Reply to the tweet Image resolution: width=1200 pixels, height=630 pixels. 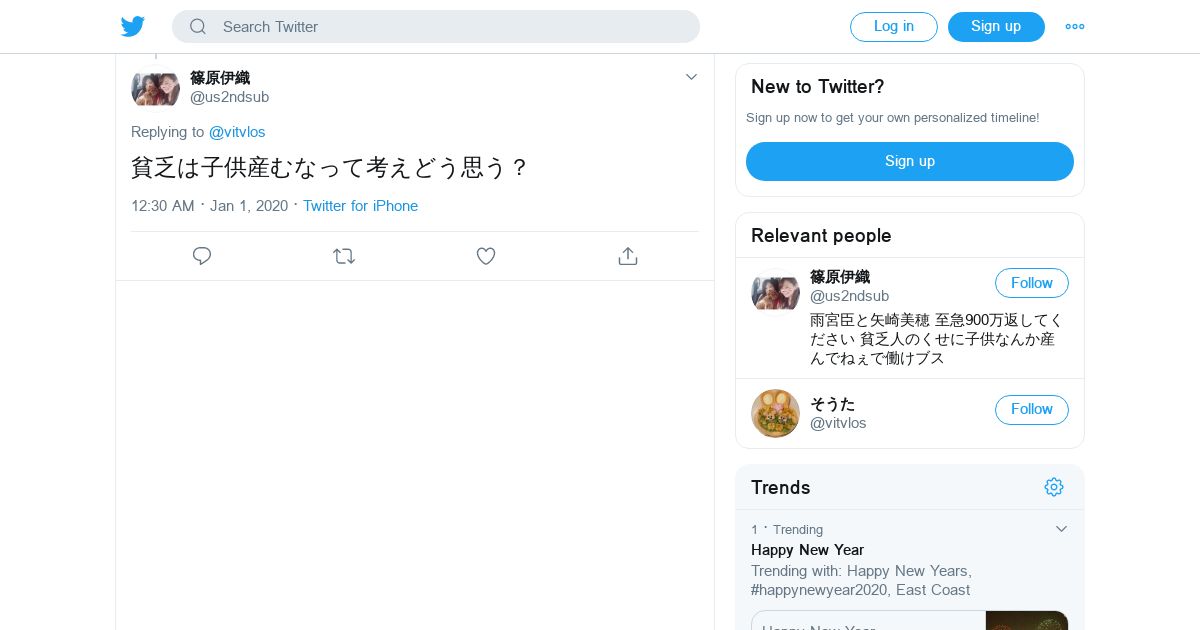pyautogui.click(x=202, y=256)
